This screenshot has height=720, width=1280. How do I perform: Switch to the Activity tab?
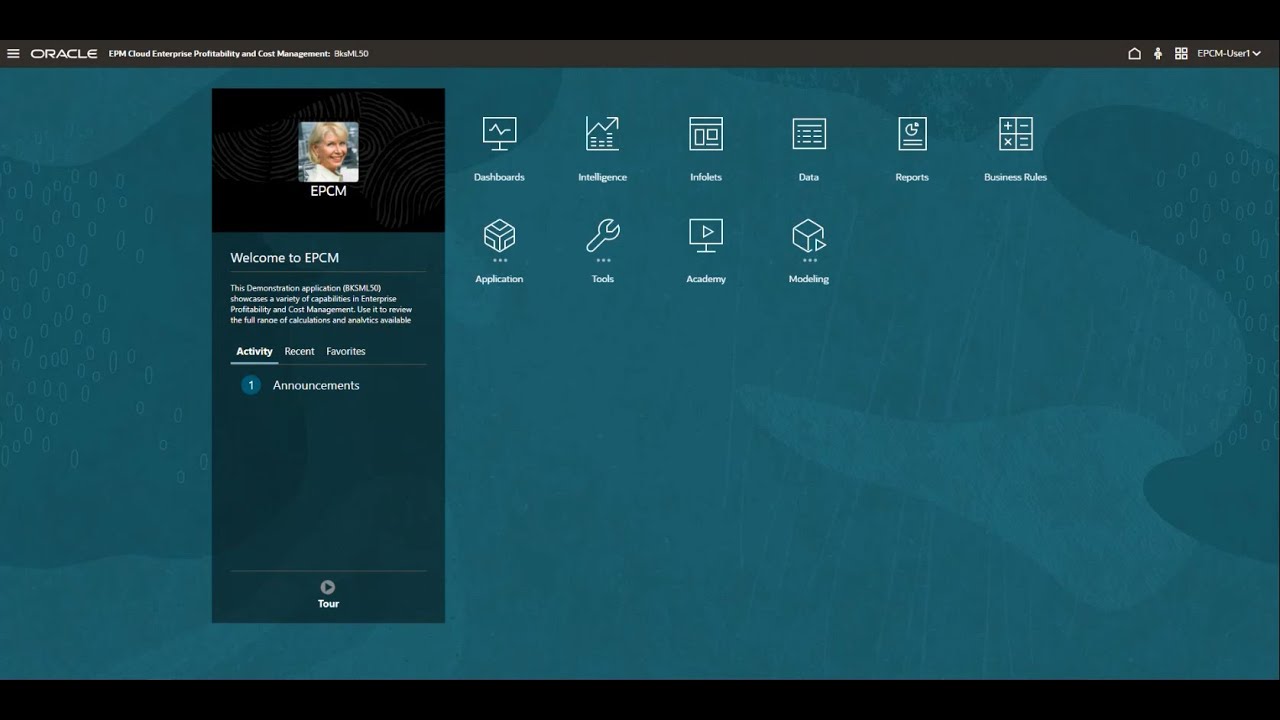coord(254,352)
